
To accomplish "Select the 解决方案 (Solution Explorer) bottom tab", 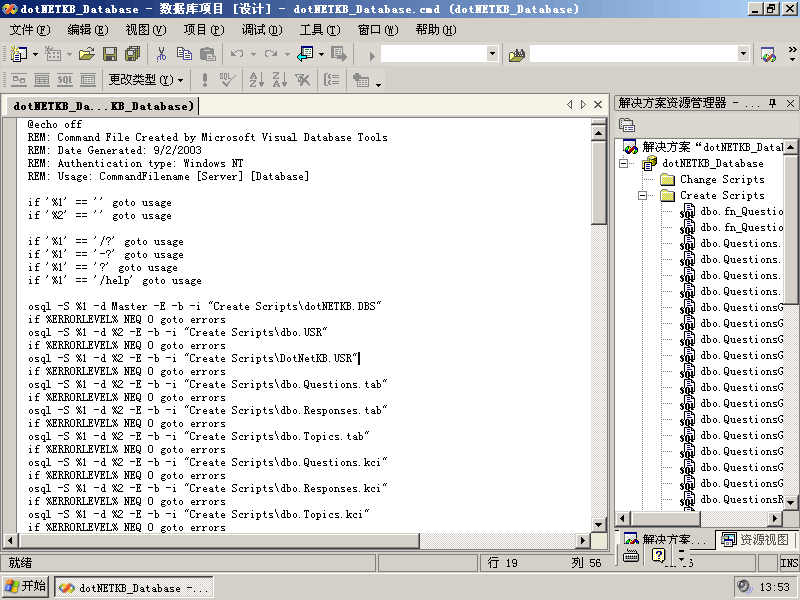I will [x=665, y=539].
